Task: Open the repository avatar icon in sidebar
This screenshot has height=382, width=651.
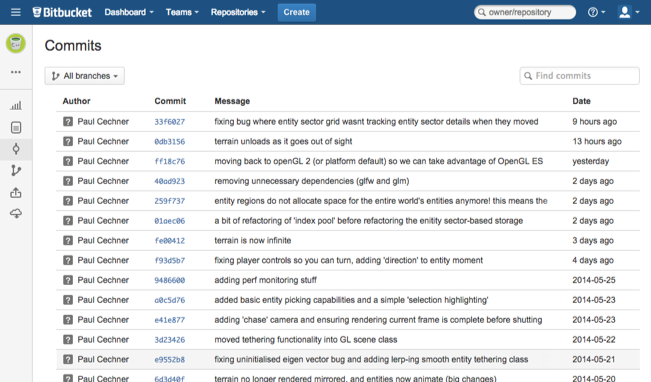Action: click(16, 43)
